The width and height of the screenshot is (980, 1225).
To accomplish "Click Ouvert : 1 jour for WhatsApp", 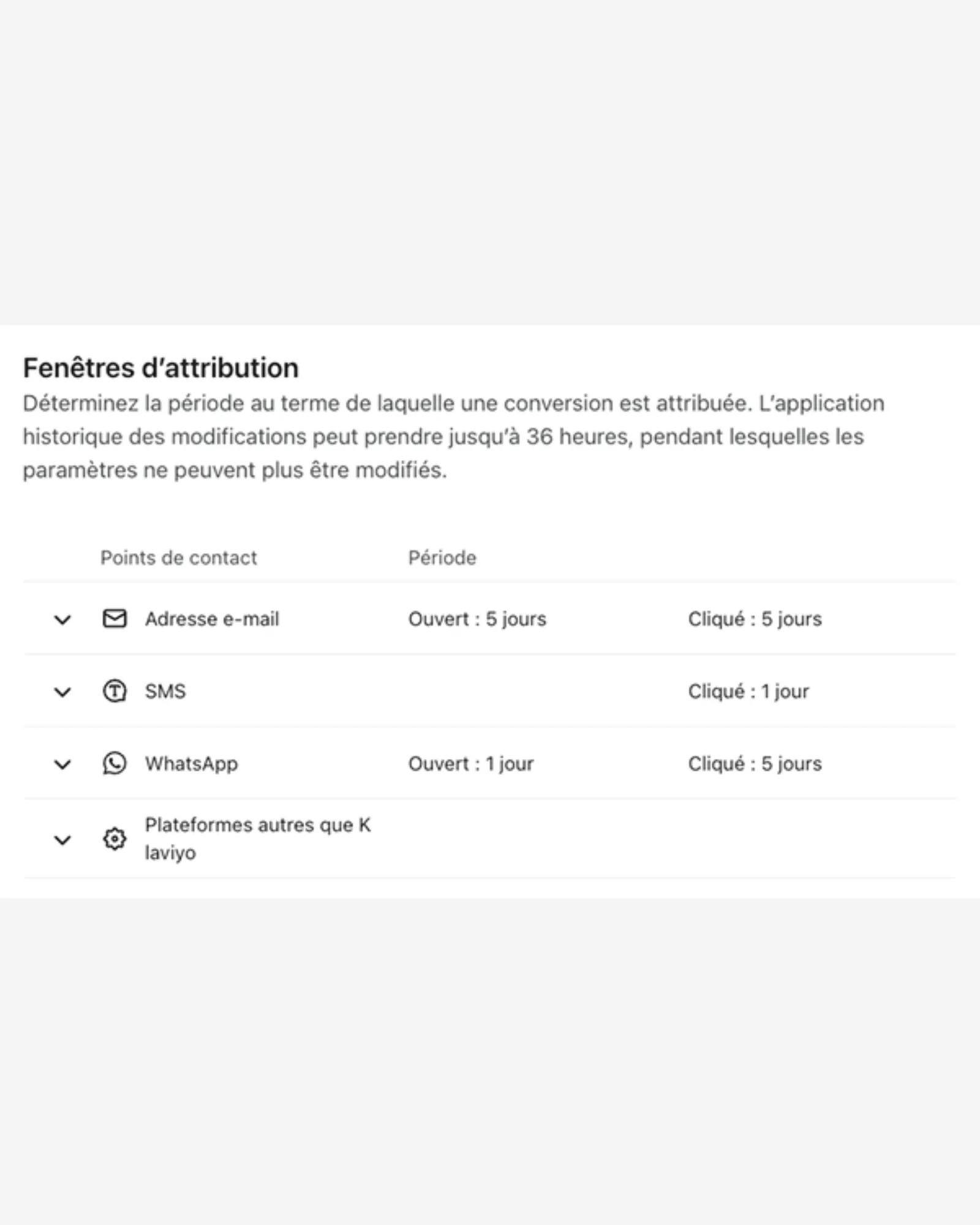I will coord(470,764).
